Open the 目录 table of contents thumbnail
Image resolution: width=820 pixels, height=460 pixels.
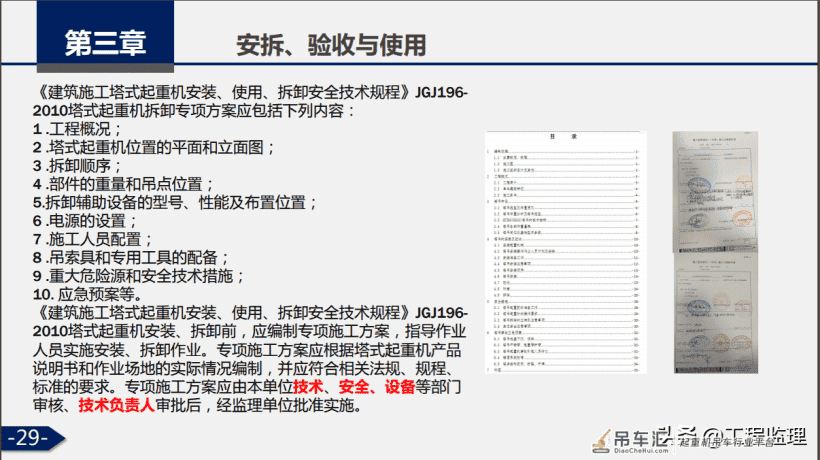(x=566, y=252)
